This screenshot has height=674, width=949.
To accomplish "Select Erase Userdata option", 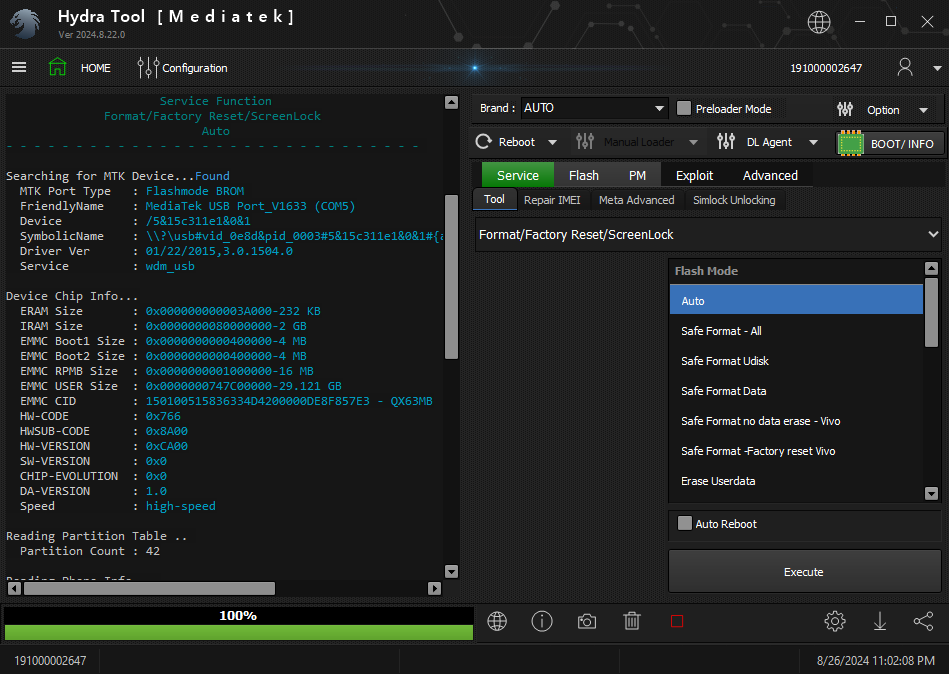I will [796, 481].
